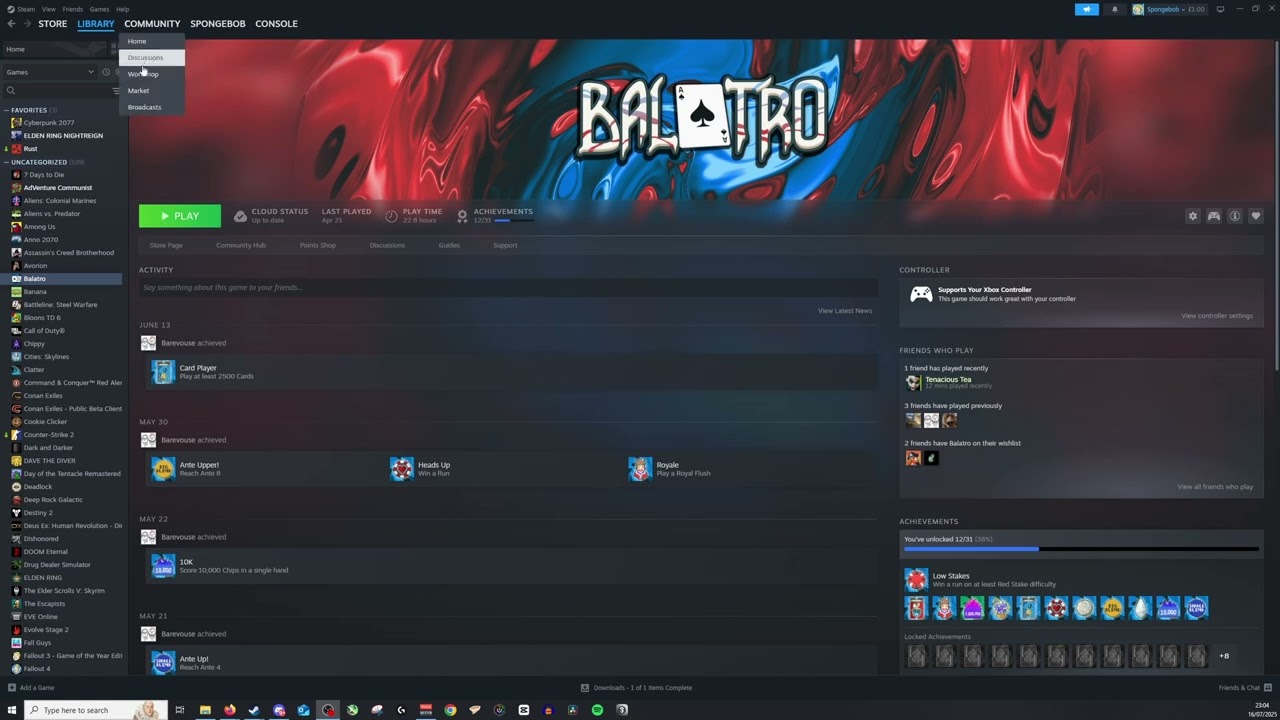Screen dimensions: 1280x720
Task: Open the Guides link
Action: 449,245
